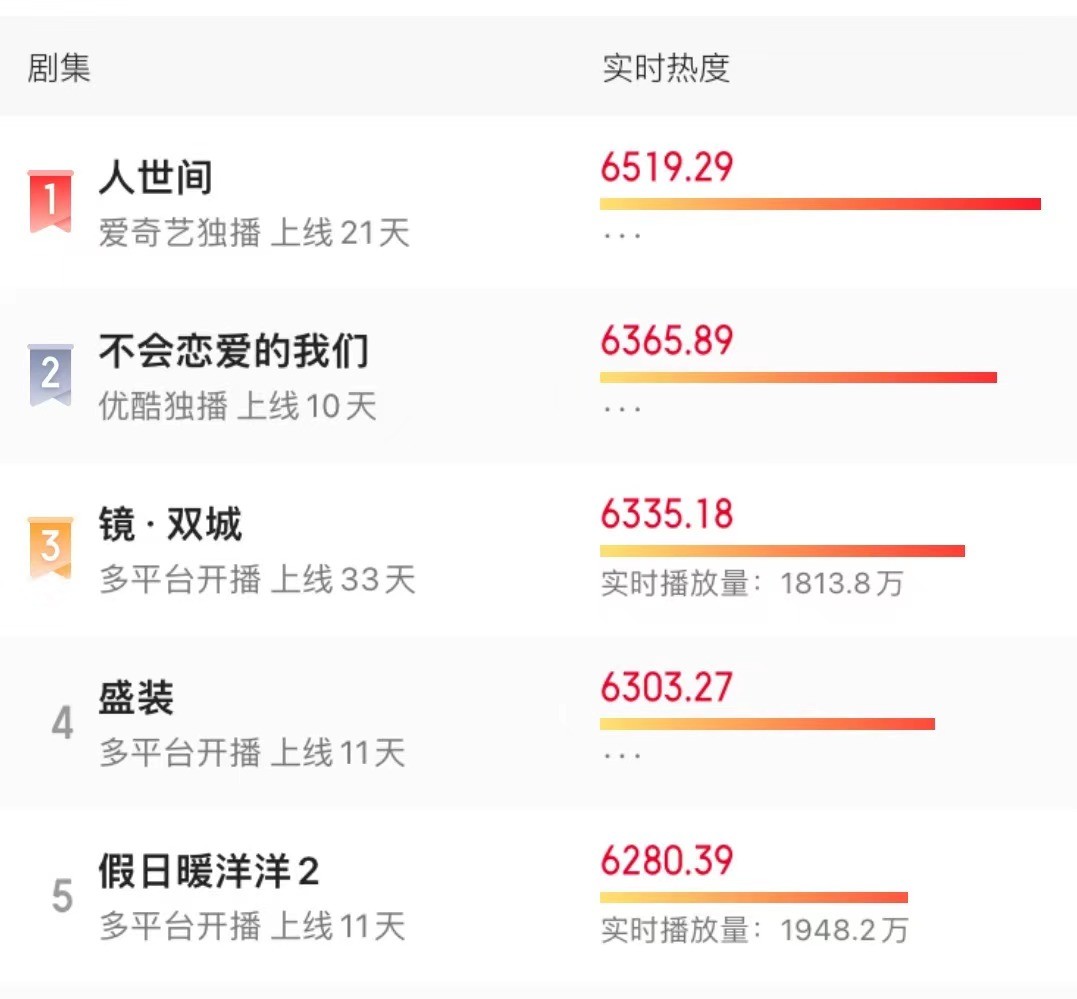Click the red rank 1 badge
Image resolution: width=1077 pixels, height=999 pixels.
coord(50,201)
